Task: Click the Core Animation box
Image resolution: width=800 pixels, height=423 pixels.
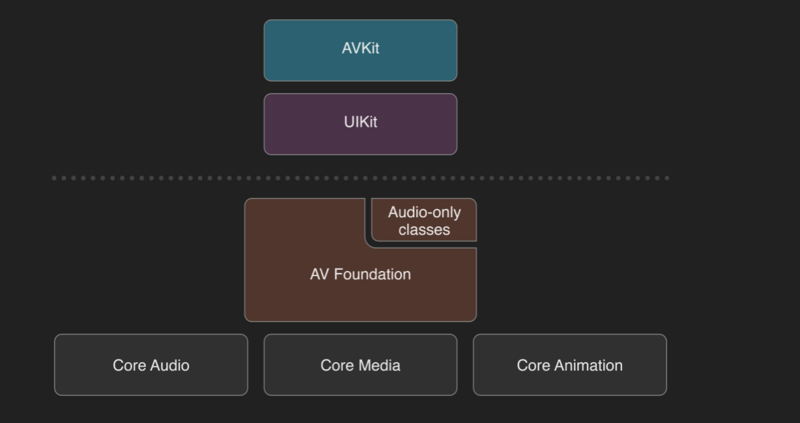Action: pos(570,365)
